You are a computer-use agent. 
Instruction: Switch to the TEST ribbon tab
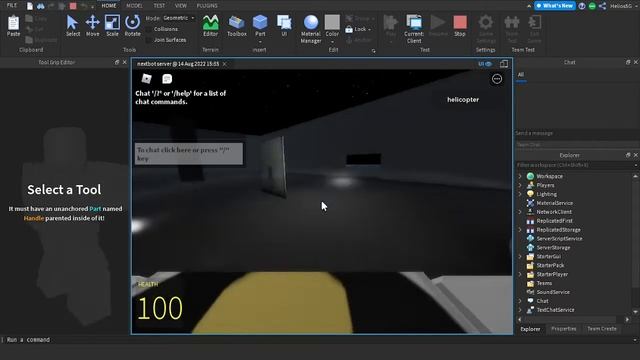point(159,6)
